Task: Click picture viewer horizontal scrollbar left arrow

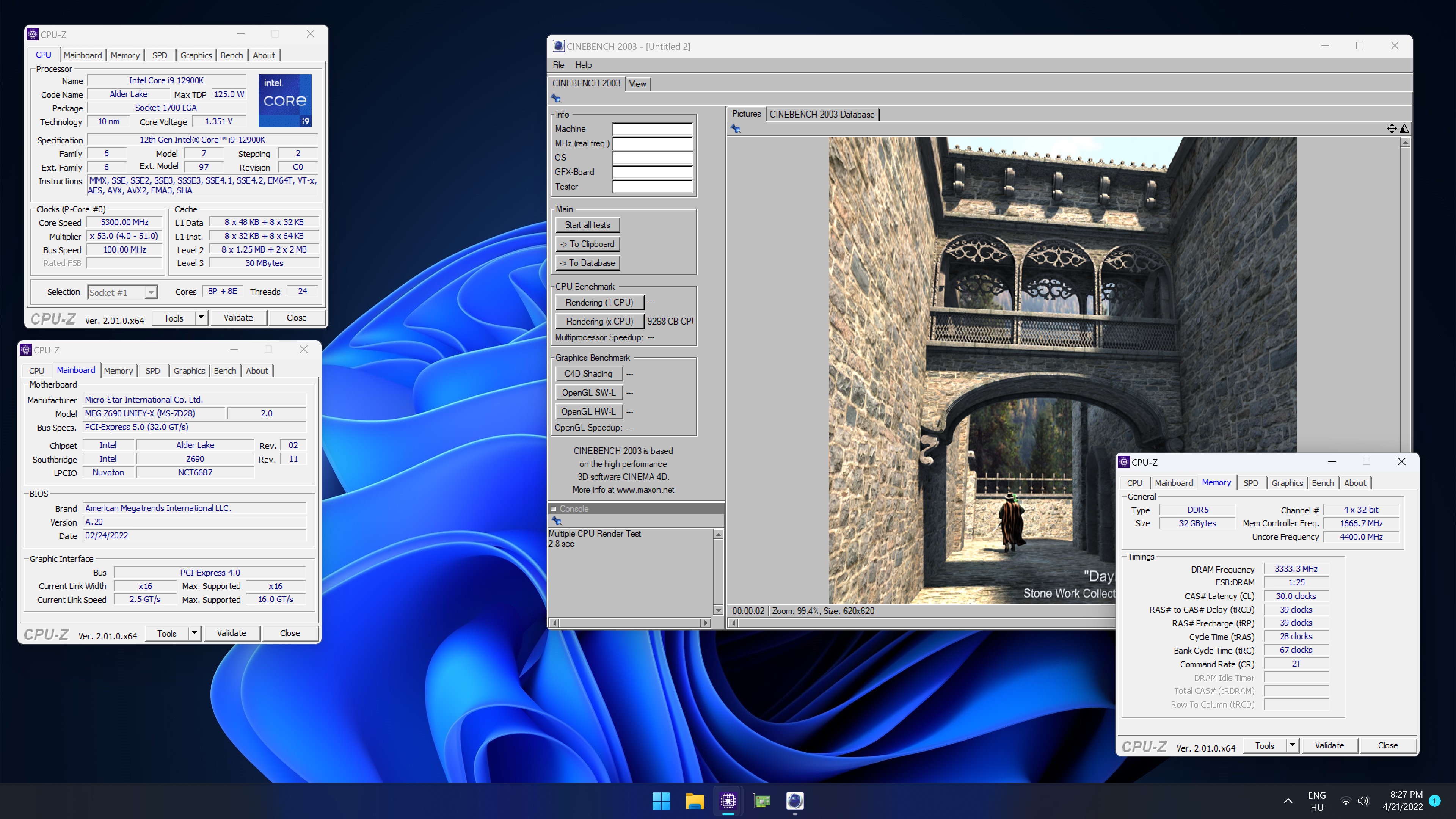Action: coord(734,622)
